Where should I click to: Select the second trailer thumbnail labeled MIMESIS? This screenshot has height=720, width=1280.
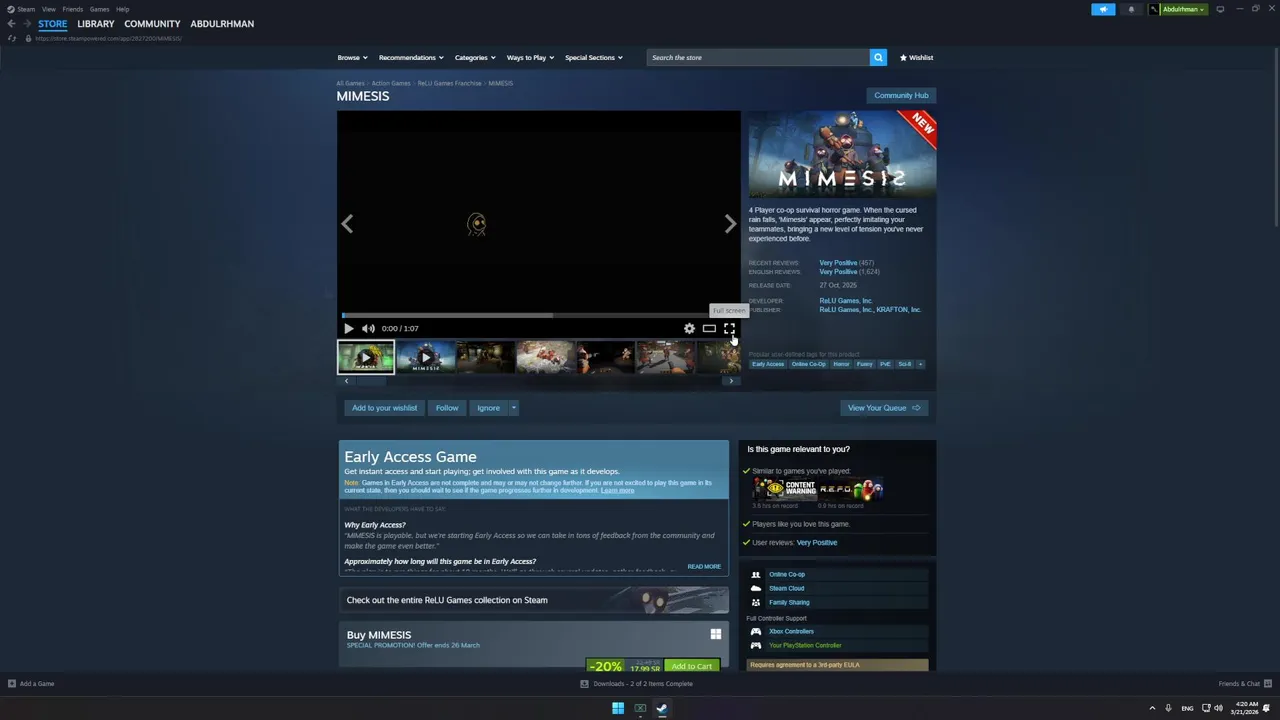pos(425,357)
